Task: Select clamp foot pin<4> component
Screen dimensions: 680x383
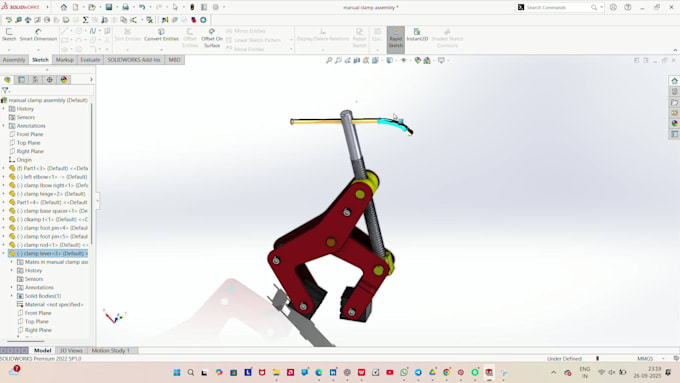Action: tap(52, 228)
